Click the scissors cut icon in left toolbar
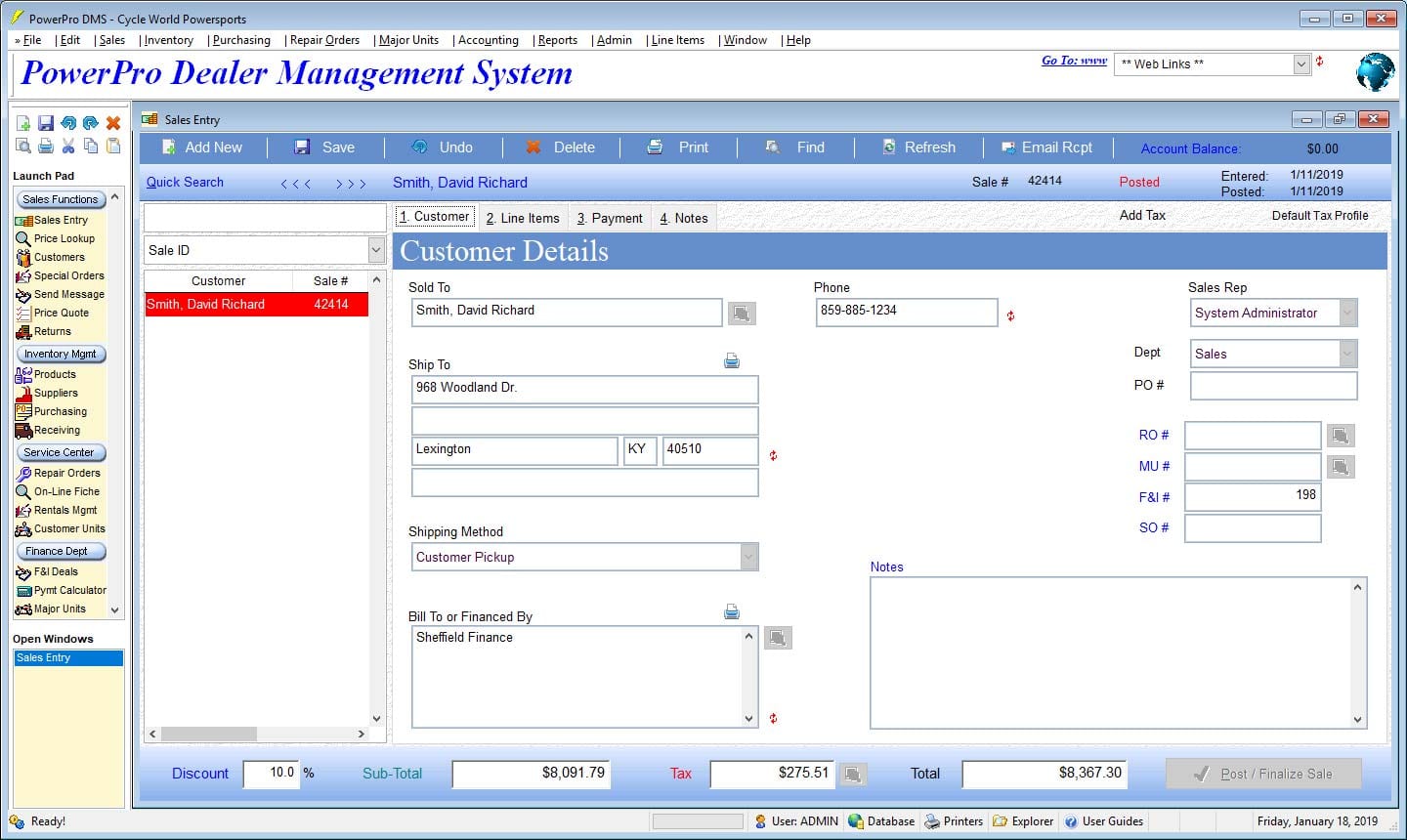 point(68,146)
